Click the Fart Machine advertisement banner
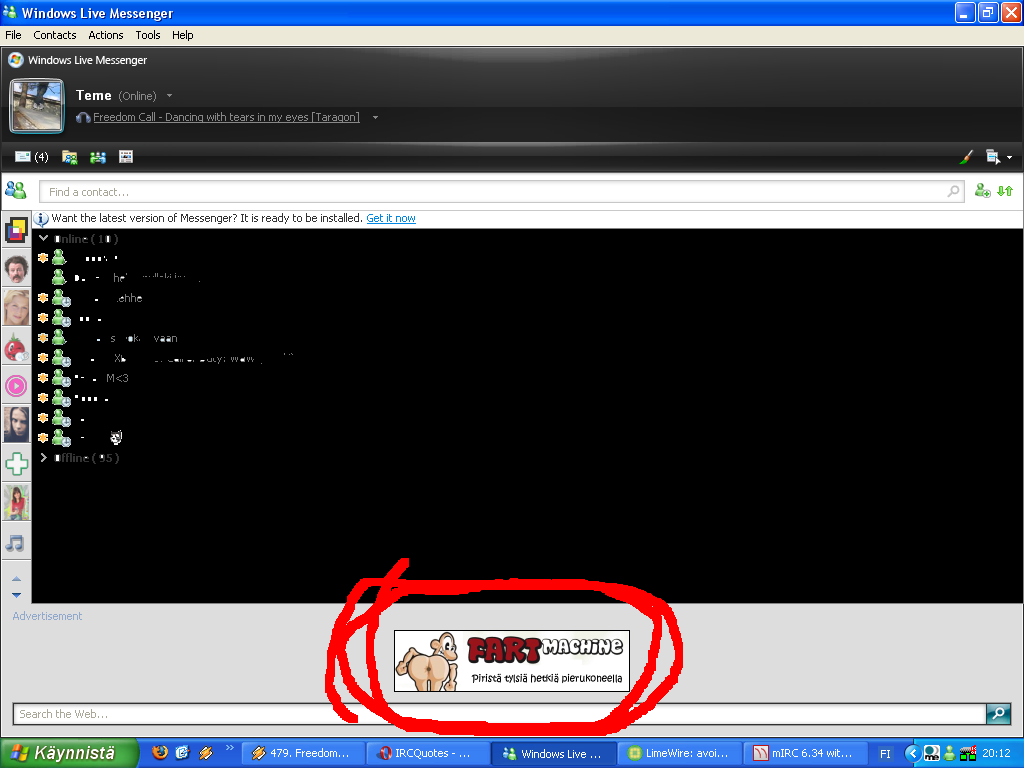Image resolution: width=1024 pixels, height=768 pixels. click(512, 661)
